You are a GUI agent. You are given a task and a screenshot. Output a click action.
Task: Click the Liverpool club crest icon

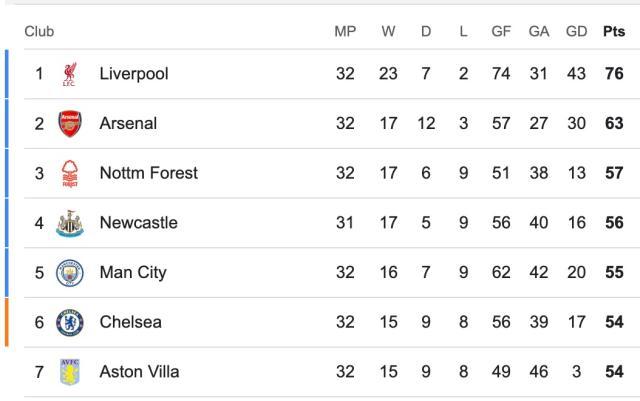(x=70, y=74)
